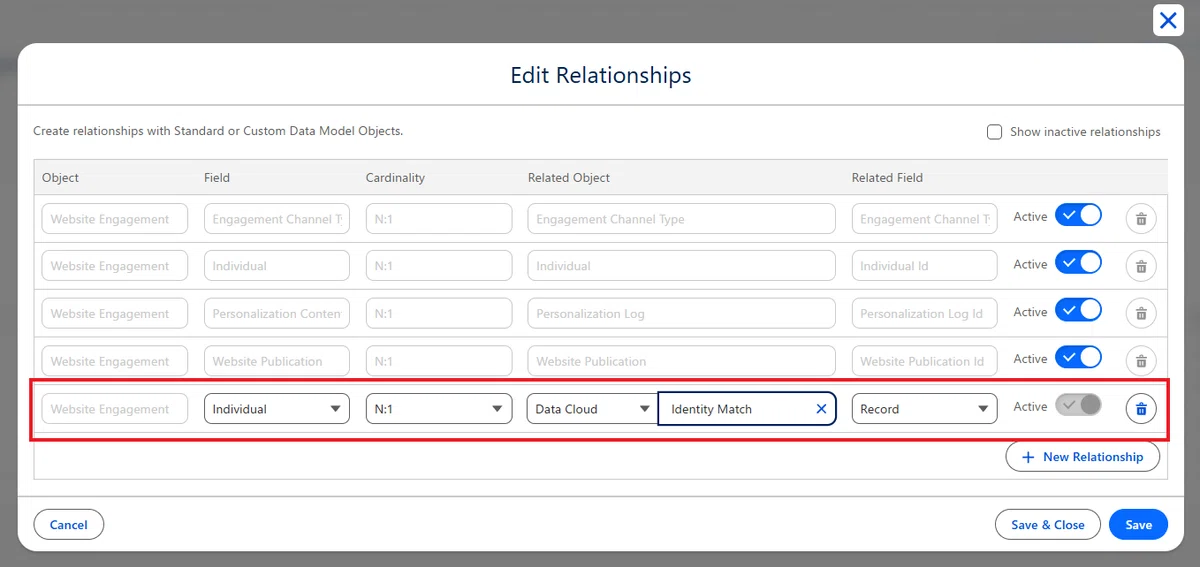
Task: Click the Create relationships description text
Action: click(x=218, y=131)
